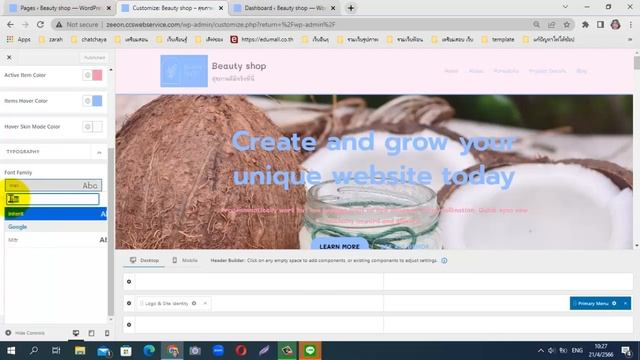Image resolution: width=640 pixels, height=360 pixels.
Task: Open File Explorer from taskbar
Action: point(80,351)
